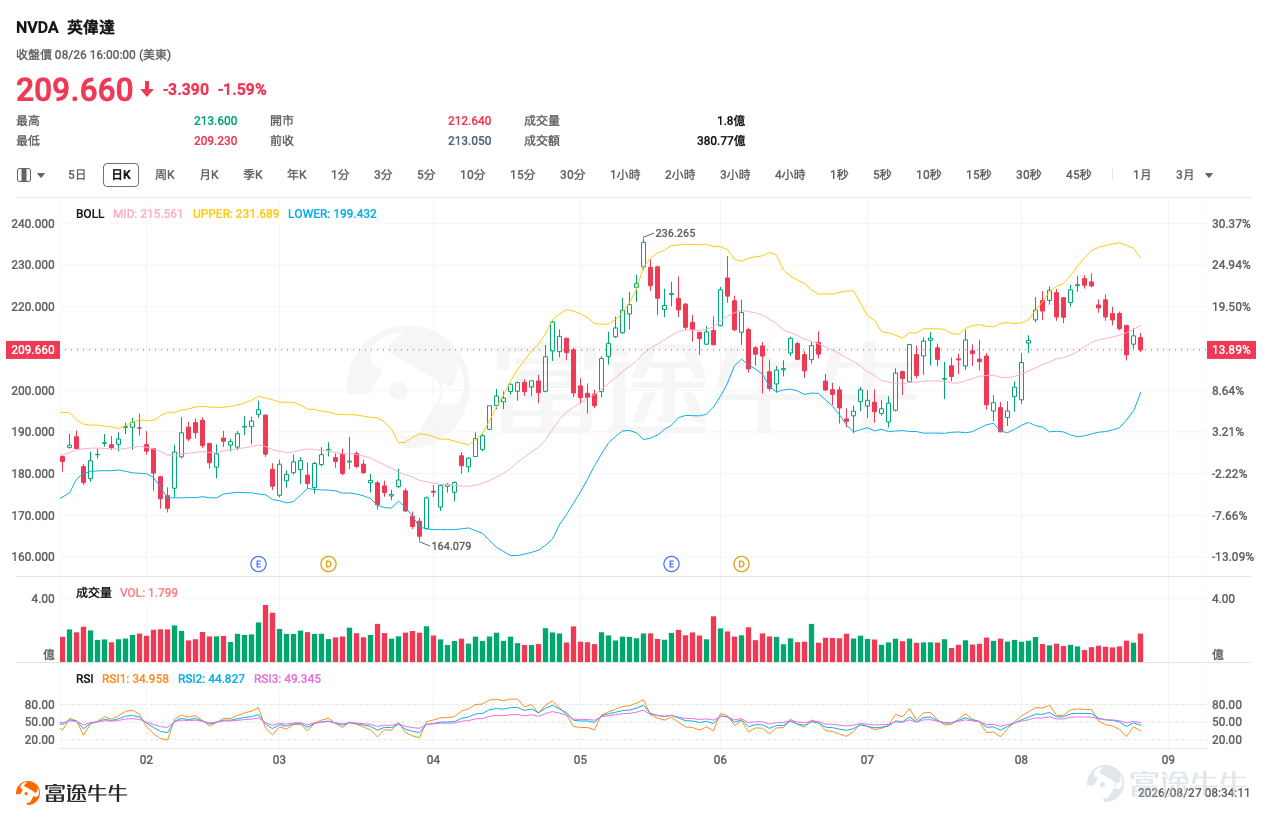
Task: Select the 3月 range
Action: pos(1185,175)
